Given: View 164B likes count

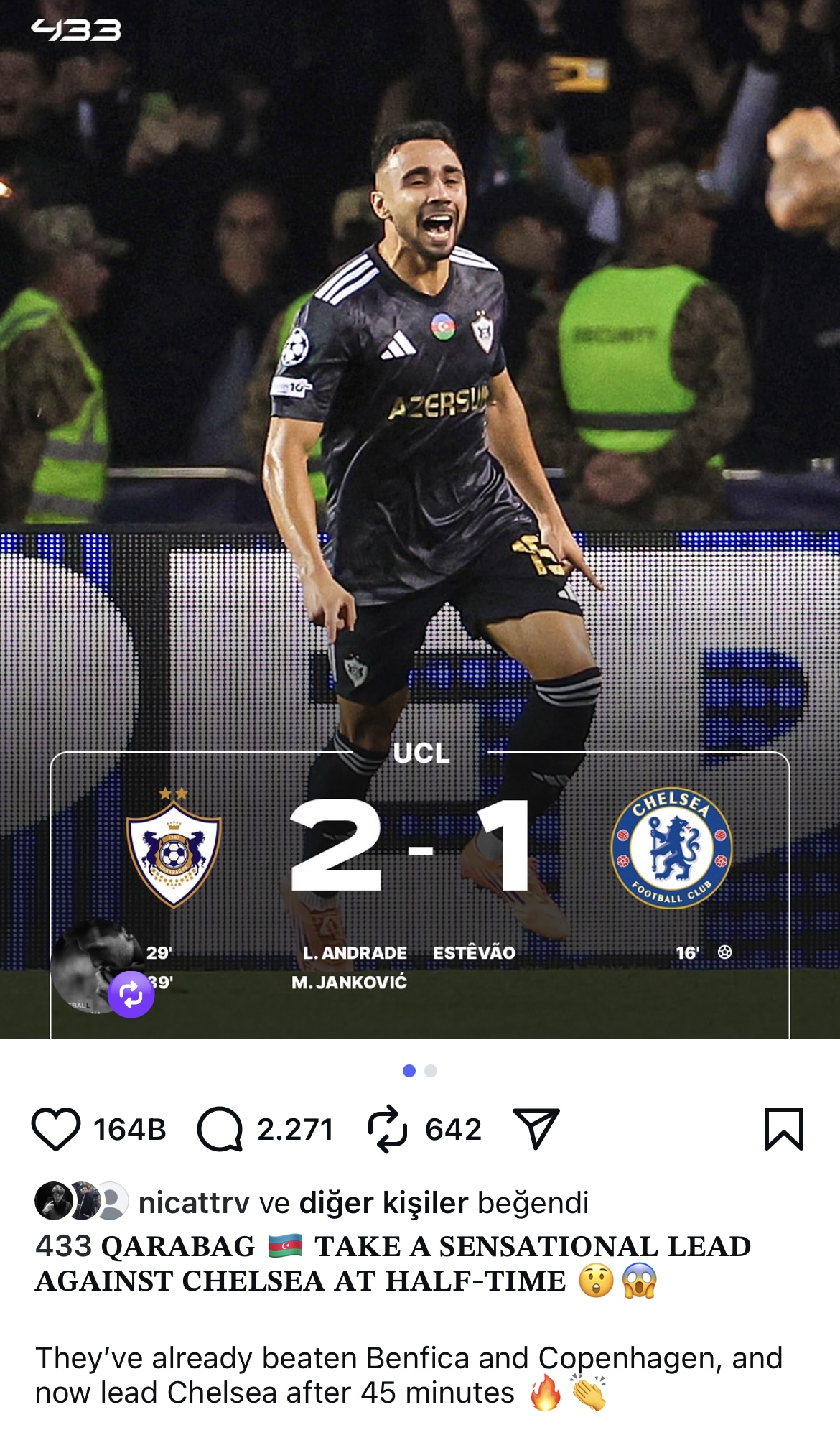Looking at the screenshot, I should (130, 1129).
